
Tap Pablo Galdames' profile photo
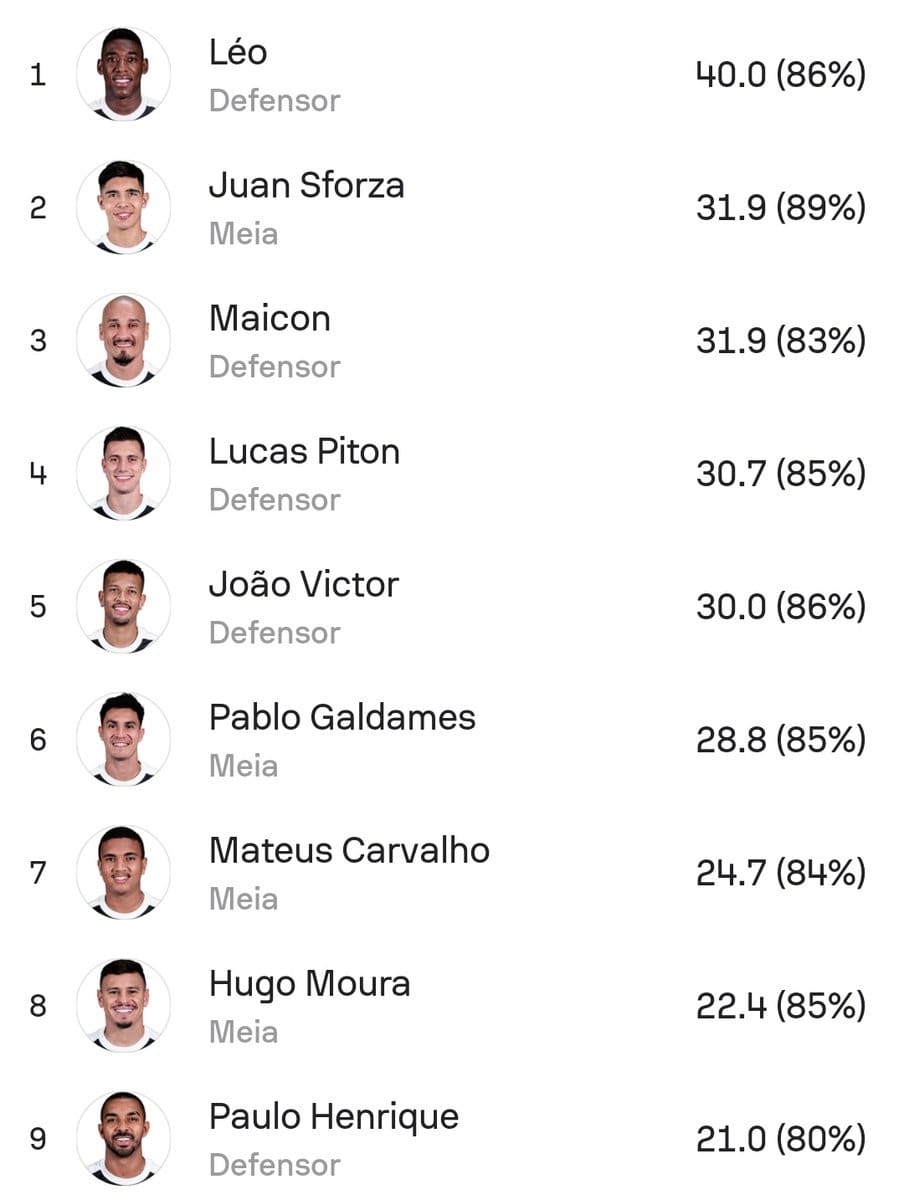coord(123,740)
